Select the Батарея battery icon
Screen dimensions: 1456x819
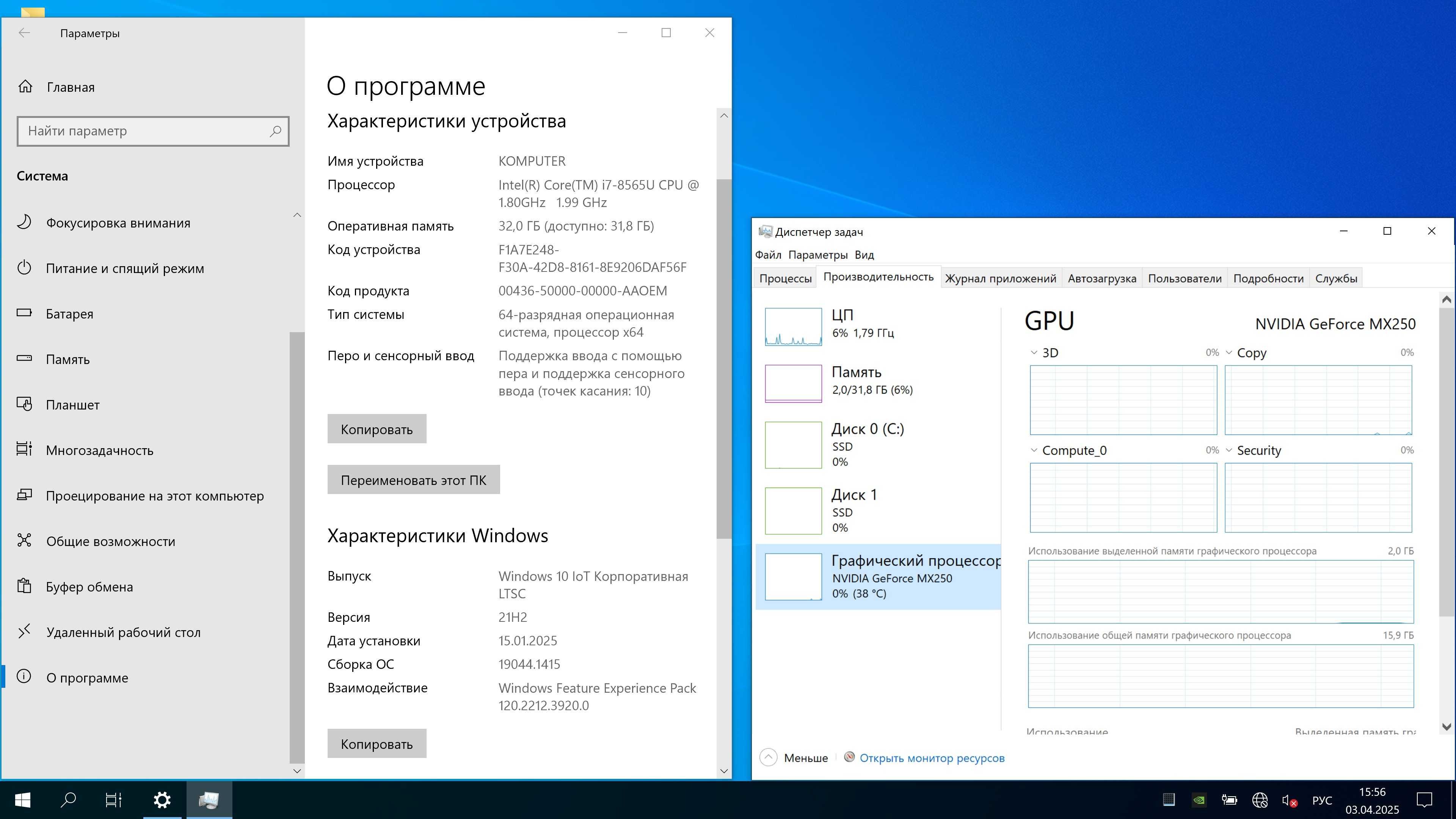24,312
